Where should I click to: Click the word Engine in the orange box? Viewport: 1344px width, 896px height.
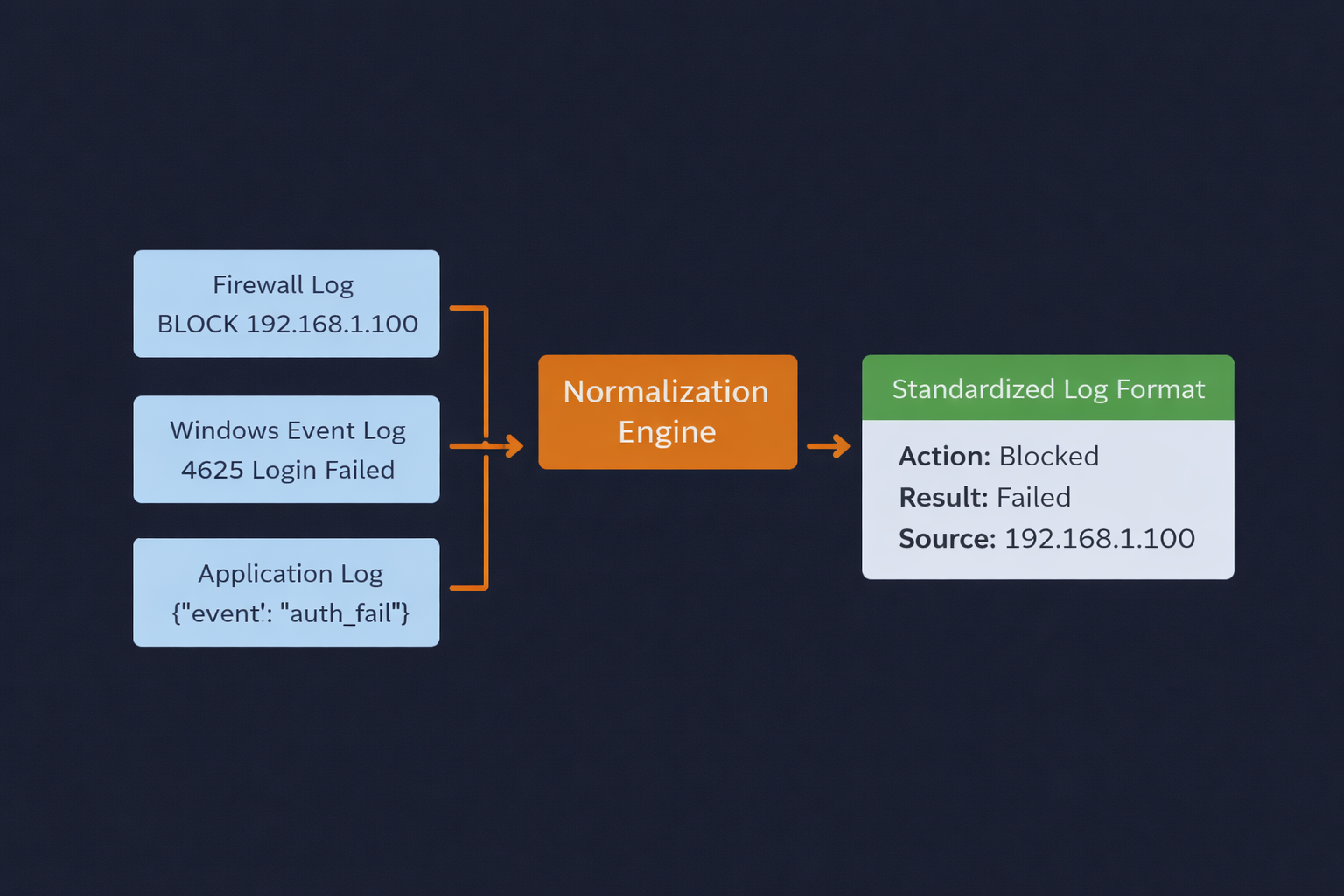click(x=667, y=432)
